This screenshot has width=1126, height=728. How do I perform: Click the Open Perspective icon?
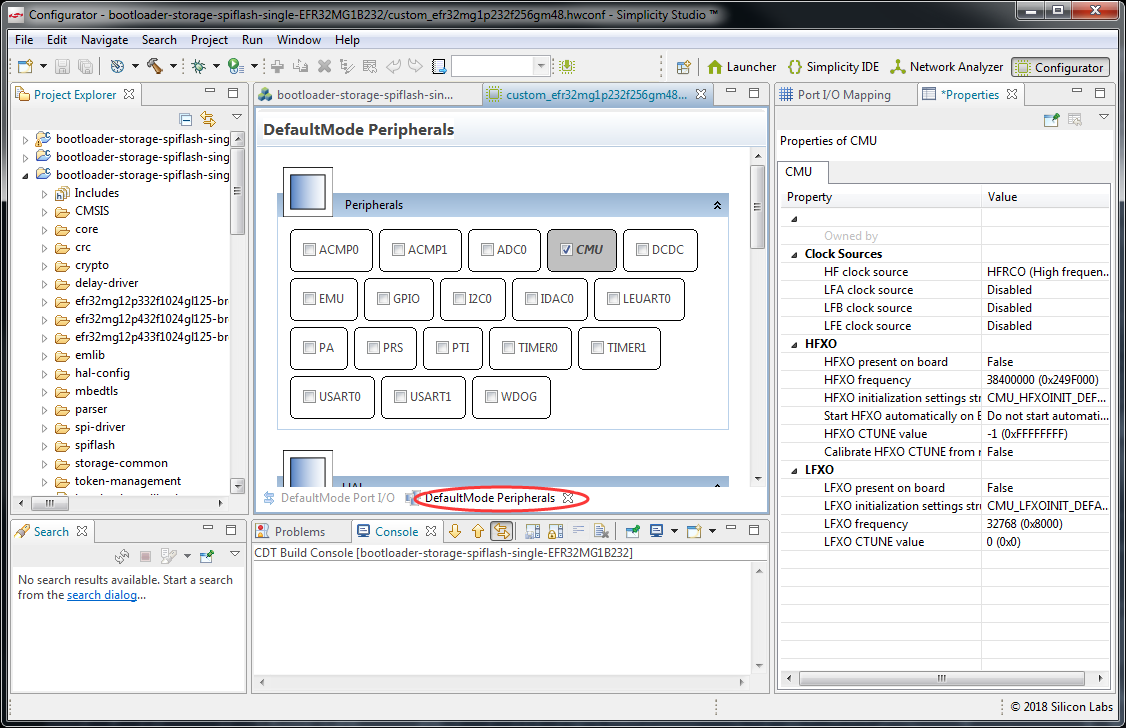pyautogui.click(x=684, y=67)
